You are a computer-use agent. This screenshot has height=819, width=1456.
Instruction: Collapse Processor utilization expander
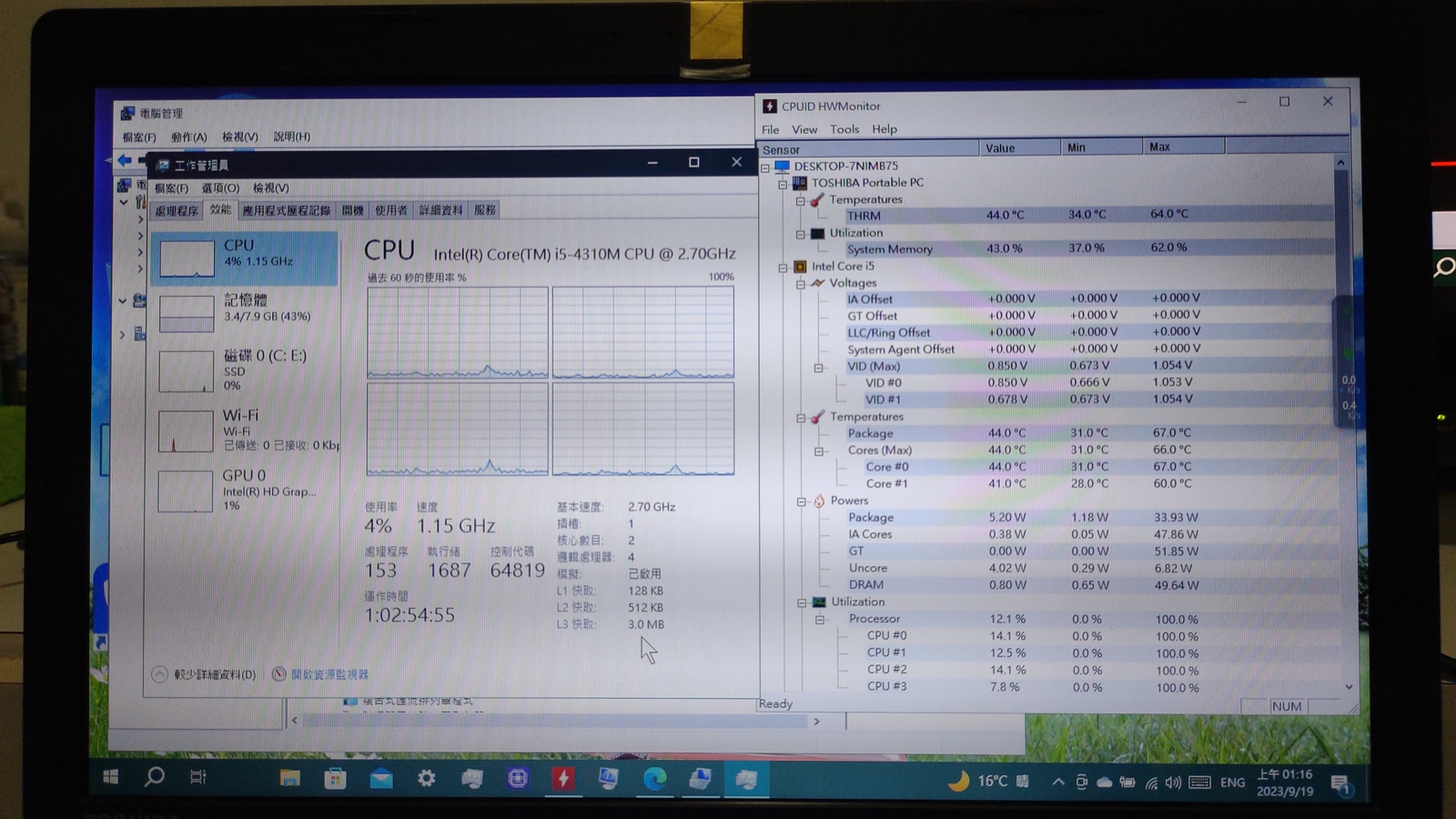tap(820, 620)
